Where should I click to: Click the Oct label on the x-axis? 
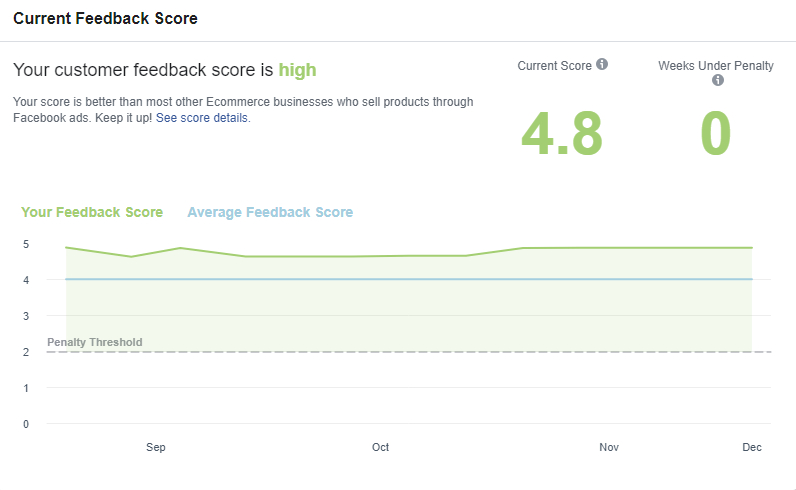click(380, 447)
